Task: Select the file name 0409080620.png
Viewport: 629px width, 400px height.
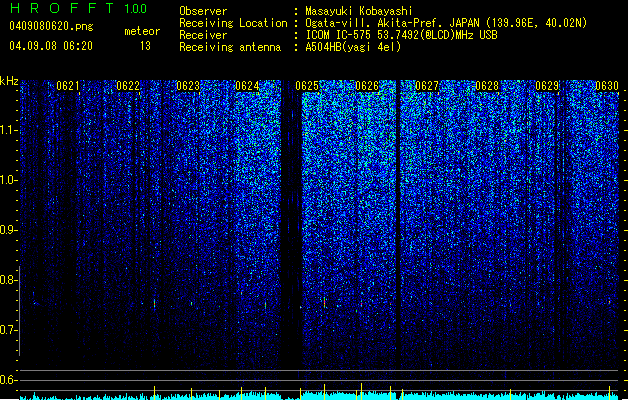Action: (x=51, y=26)
